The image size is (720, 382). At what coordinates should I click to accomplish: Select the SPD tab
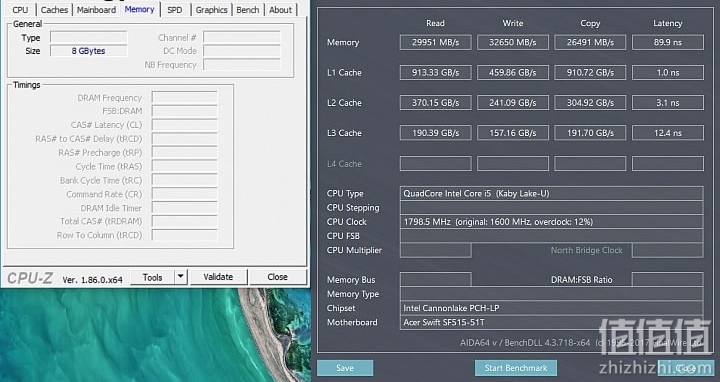174,10
